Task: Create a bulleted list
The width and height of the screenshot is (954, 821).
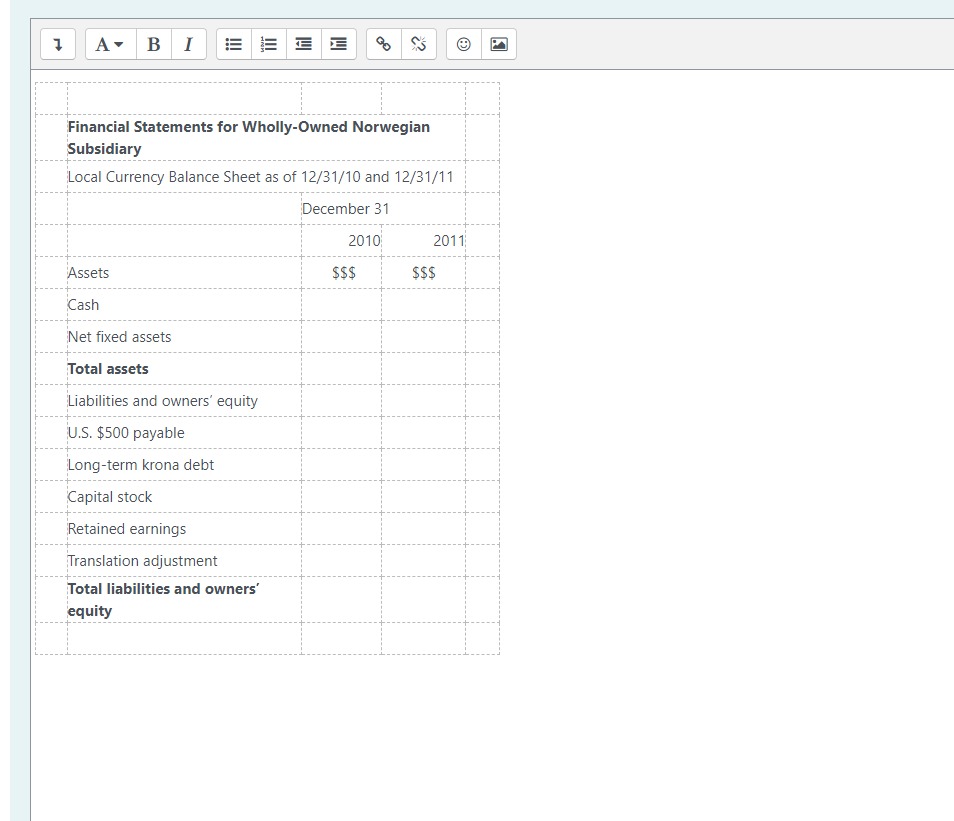Action: [233, 44]
